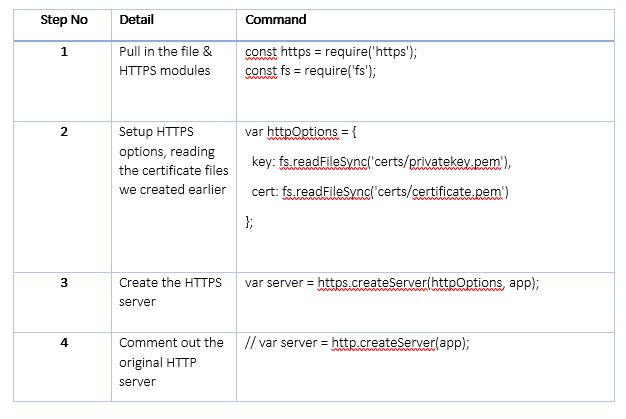Click the commented-out http.createServer line
Screen dimensions: 626x419
point(357,343)
